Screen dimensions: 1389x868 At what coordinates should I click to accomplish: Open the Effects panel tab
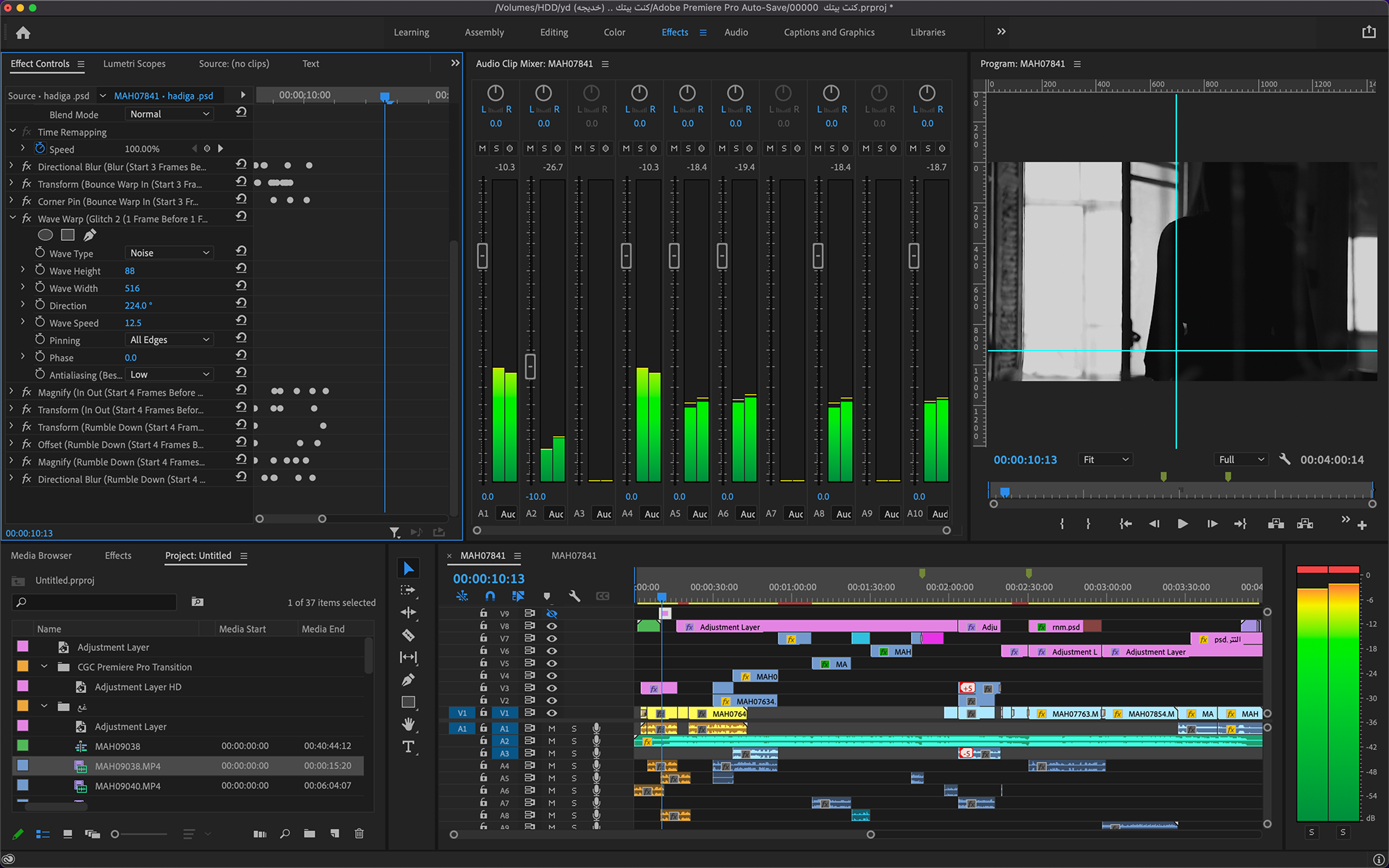pyautogui.click(x=118, y=556)
